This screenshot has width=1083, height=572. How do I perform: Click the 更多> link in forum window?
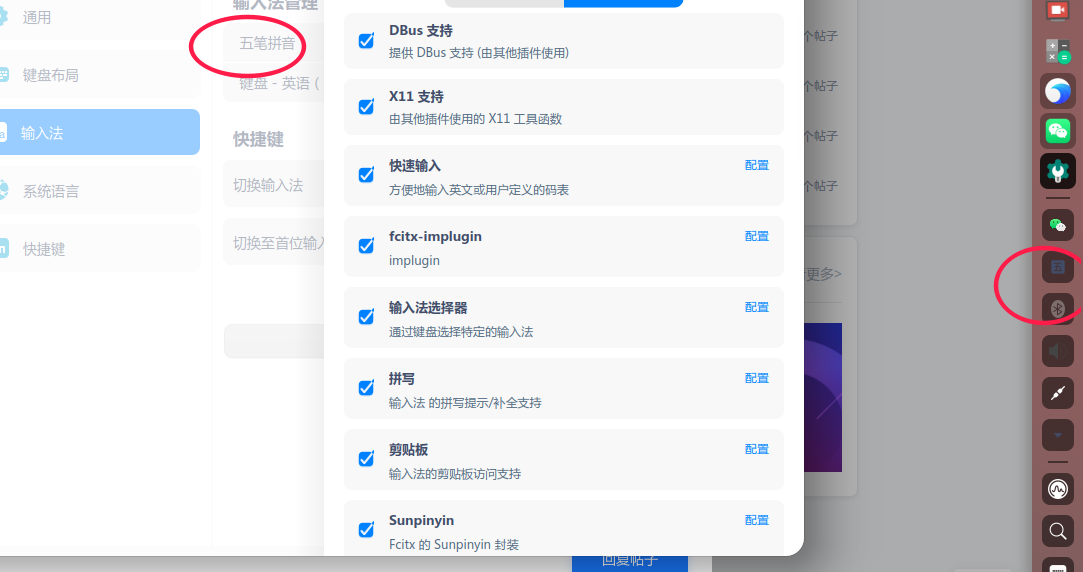tap(824, 274)
